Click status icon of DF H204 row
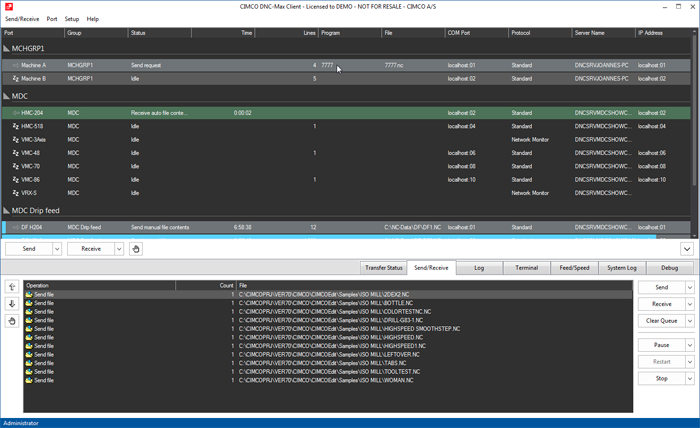The image size is (700, 428). (x=16, y=227)
